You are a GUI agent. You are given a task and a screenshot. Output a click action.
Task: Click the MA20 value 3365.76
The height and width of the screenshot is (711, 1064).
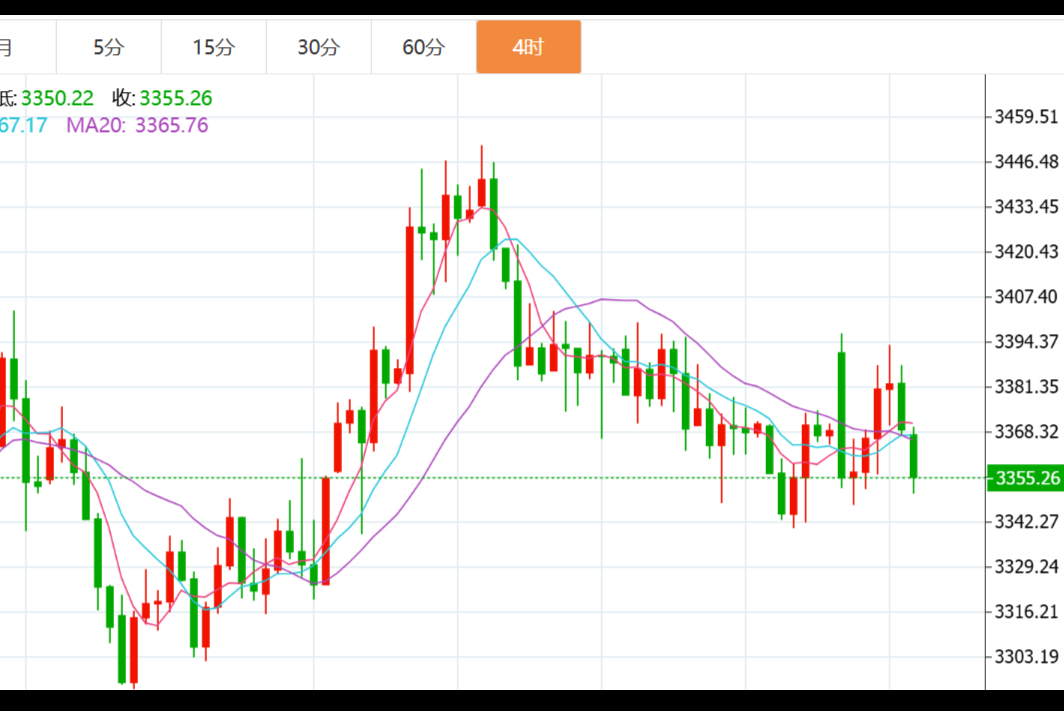pos(172,126)
